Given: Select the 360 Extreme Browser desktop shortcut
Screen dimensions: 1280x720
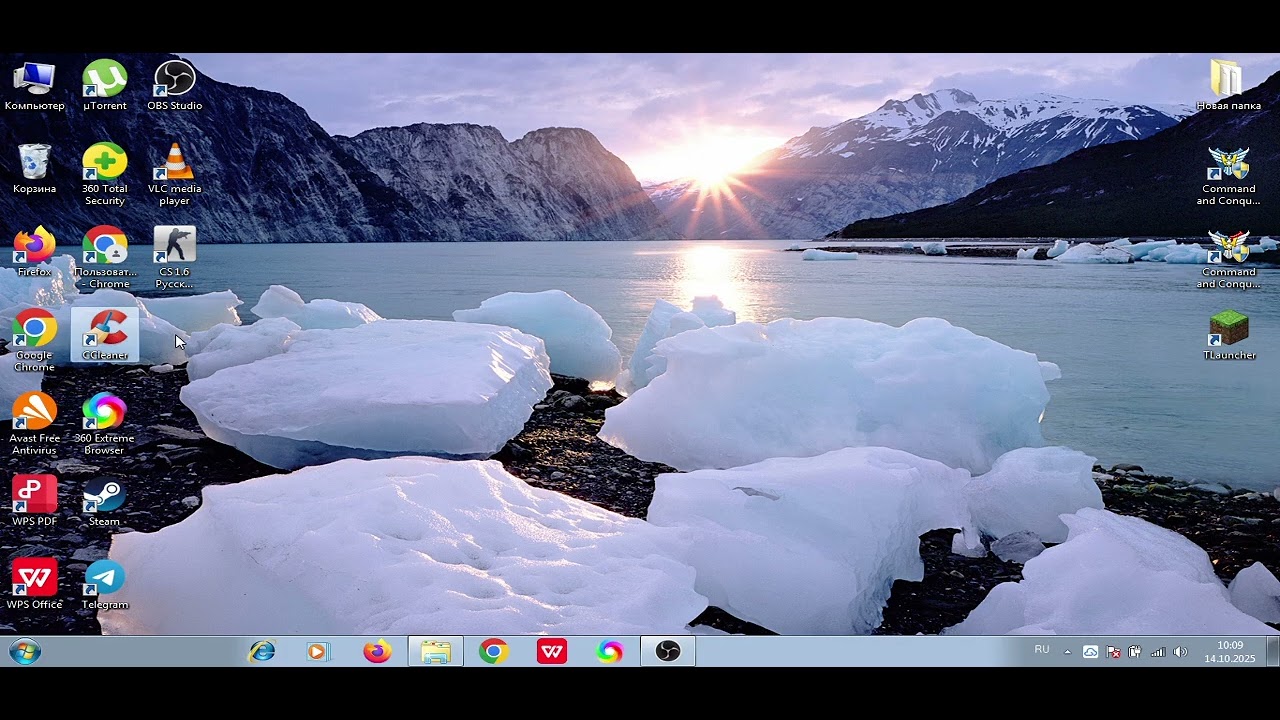Looking at the screenshot, I should (x=105, y=424).
